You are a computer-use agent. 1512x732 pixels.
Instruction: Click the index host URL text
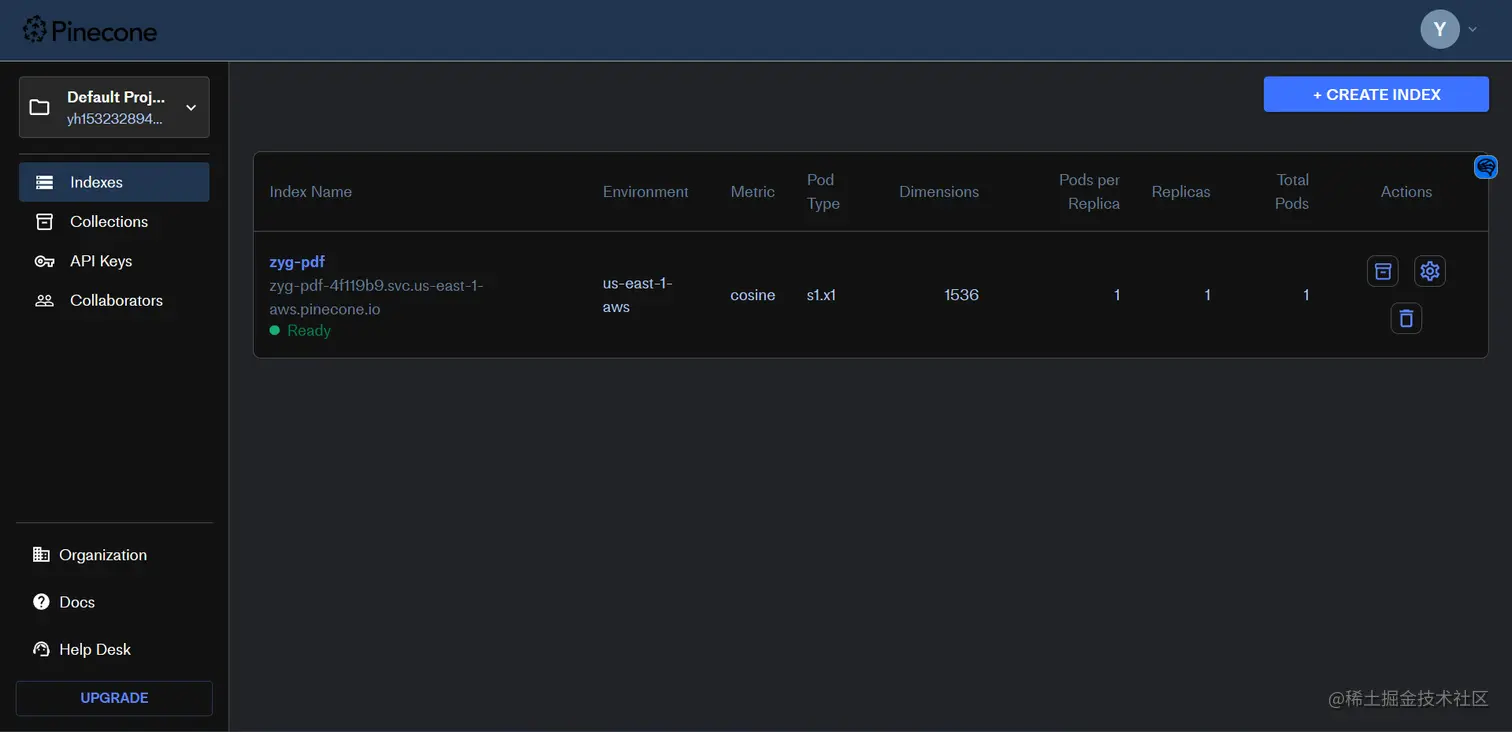[376, 297]
